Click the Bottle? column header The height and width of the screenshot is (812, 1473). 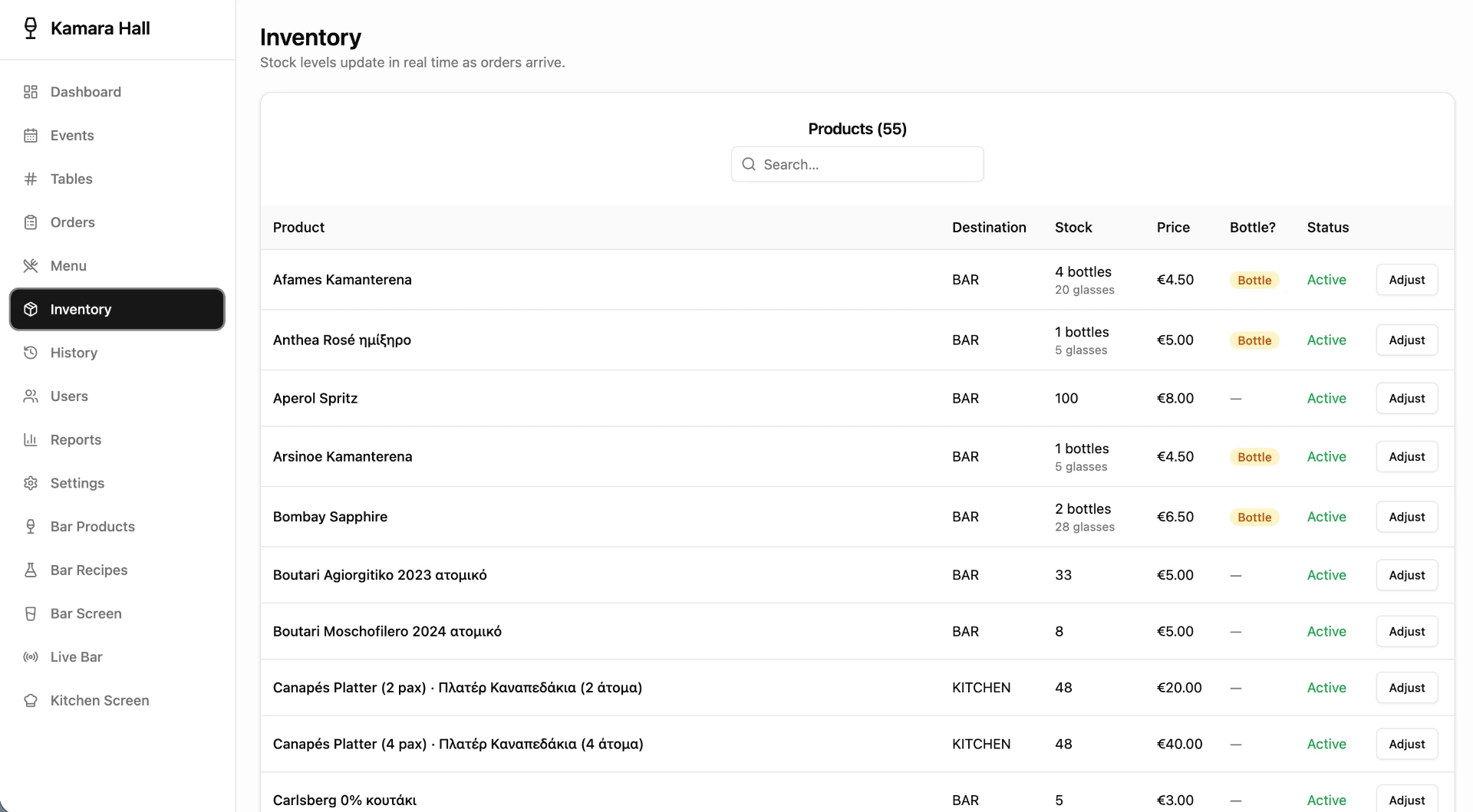click(1253, 227)
